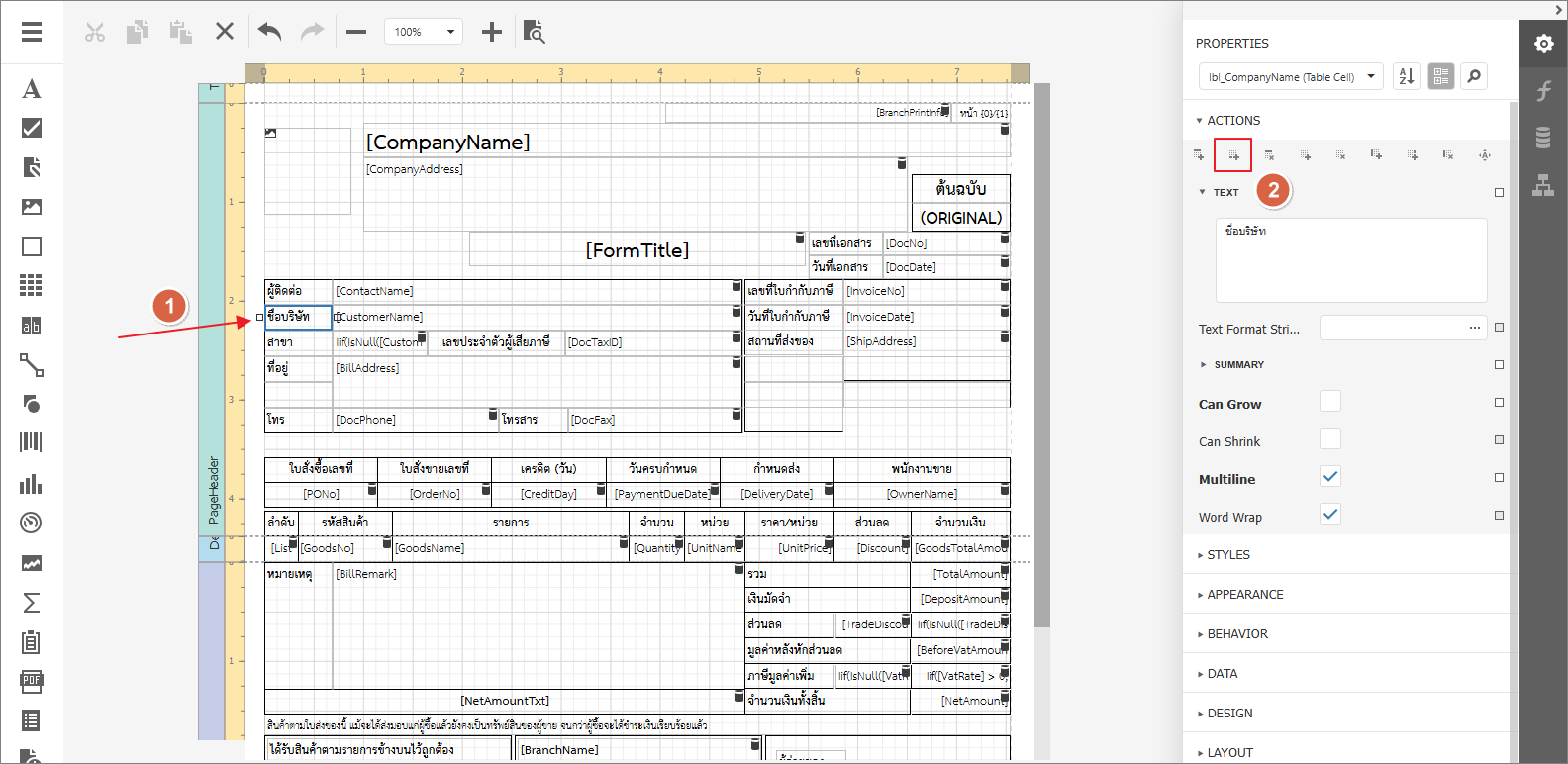Select the Shape toolbox control

[32, 405]
